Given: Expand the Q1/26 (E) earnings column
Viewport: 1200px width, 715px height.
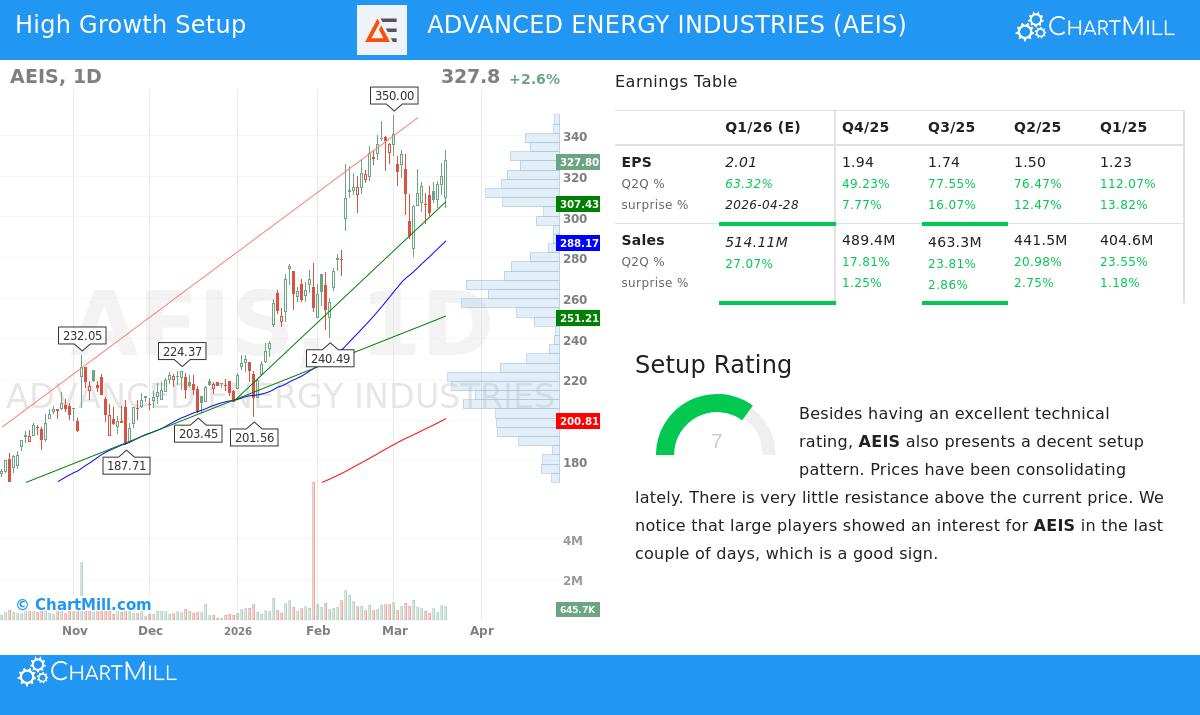Looking at the screenshot, I should [762, 127].
